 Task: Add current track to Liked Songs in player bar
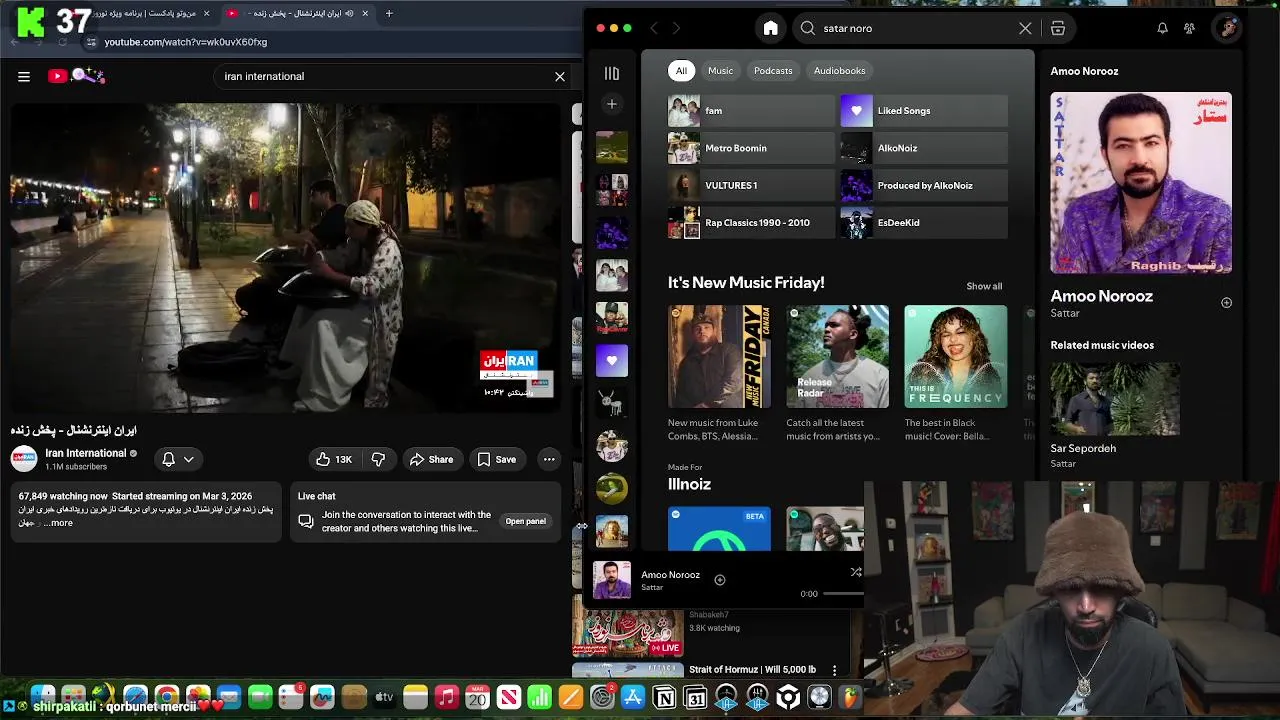tap(719, 580)
